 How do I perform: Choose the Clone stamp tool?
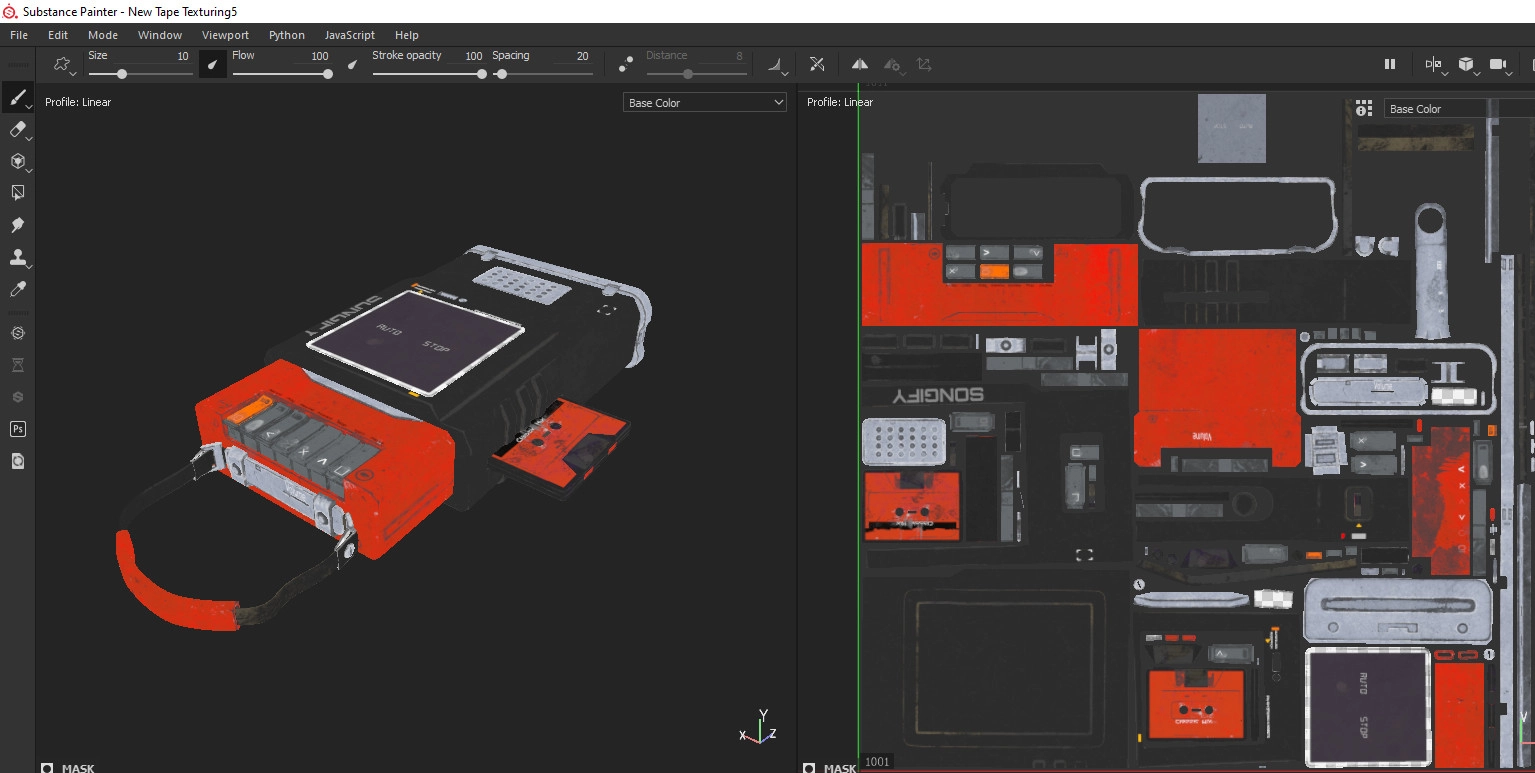coord(17,257)
